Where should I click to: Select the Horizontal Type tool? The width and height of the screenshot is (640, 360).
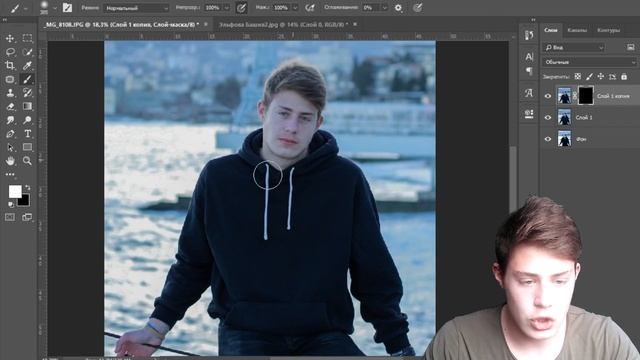coord(27,133)
